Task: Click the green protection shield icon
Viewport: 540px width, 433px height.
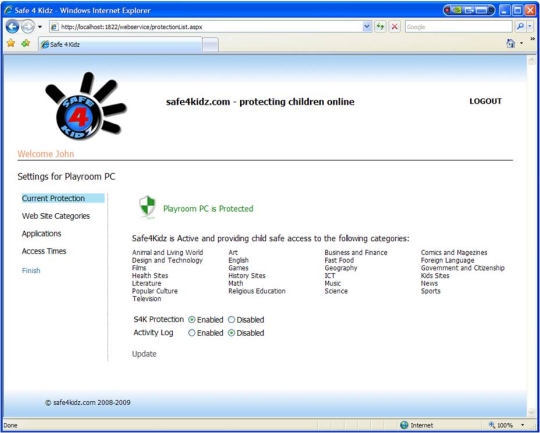Action: point(147,207)
